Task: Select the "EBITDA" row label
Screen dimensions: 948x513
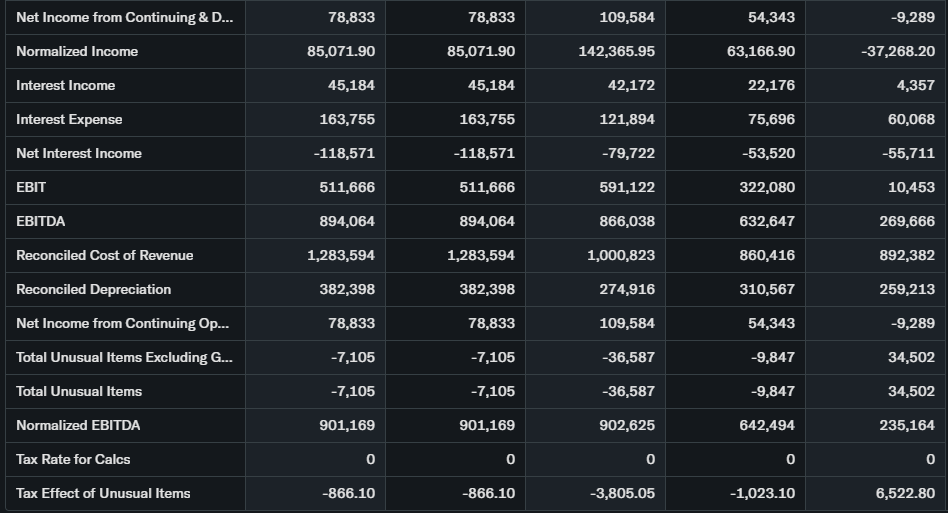Action: click(41, 221)
